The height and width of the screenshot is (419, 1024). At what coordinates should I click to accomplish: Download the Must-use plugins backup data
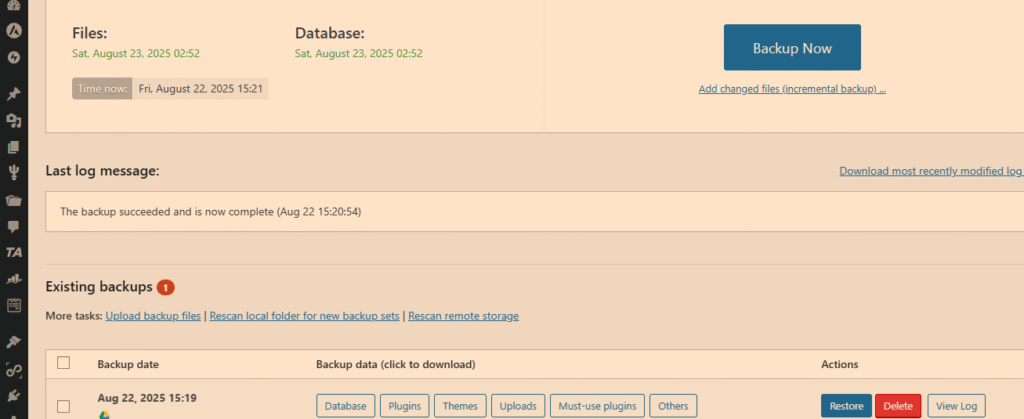[x=598, y=406]
